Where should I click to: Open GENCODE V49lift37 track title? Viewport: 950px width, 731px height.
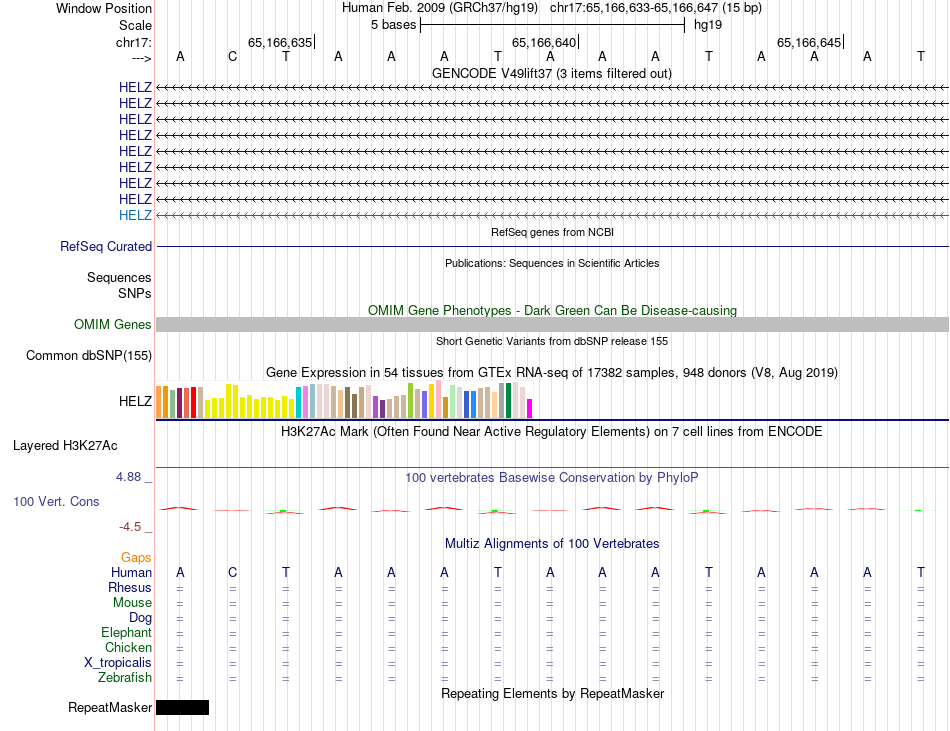552,73
